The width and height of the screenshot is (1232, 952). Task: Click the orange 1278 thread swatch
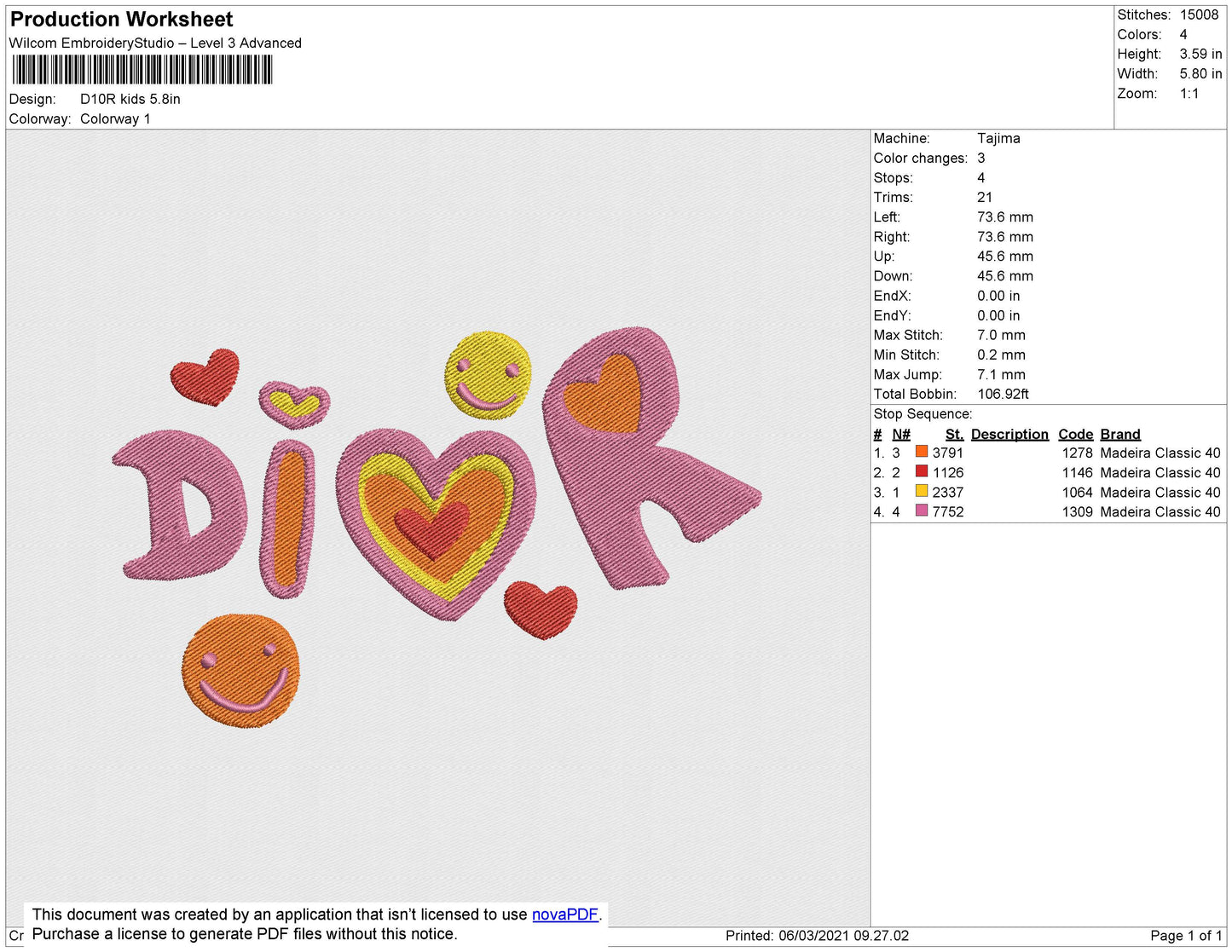click(x=922, y=452)
